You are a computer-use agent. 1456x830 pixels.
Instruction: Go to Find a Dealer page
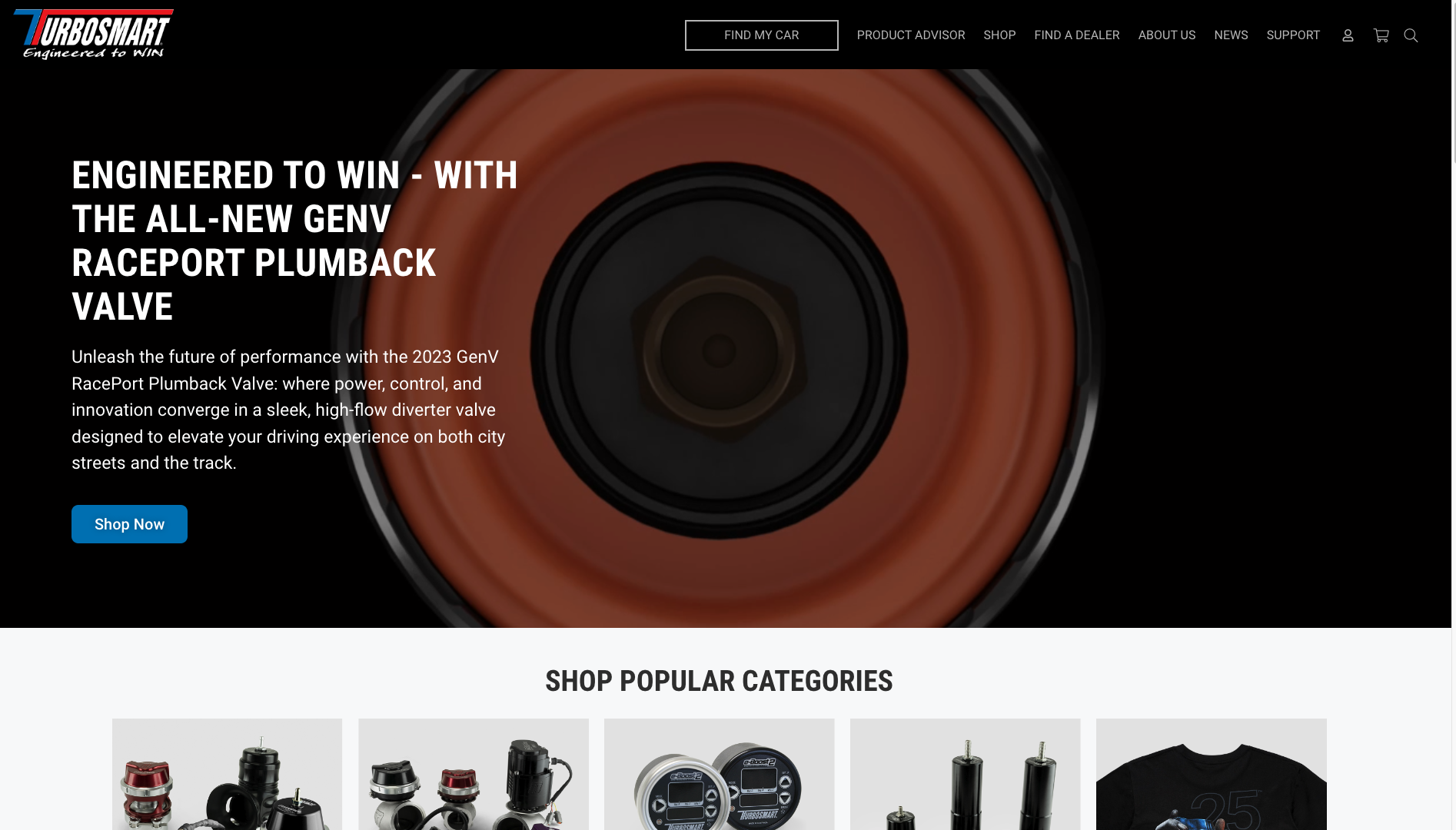tap(1076, 35)
